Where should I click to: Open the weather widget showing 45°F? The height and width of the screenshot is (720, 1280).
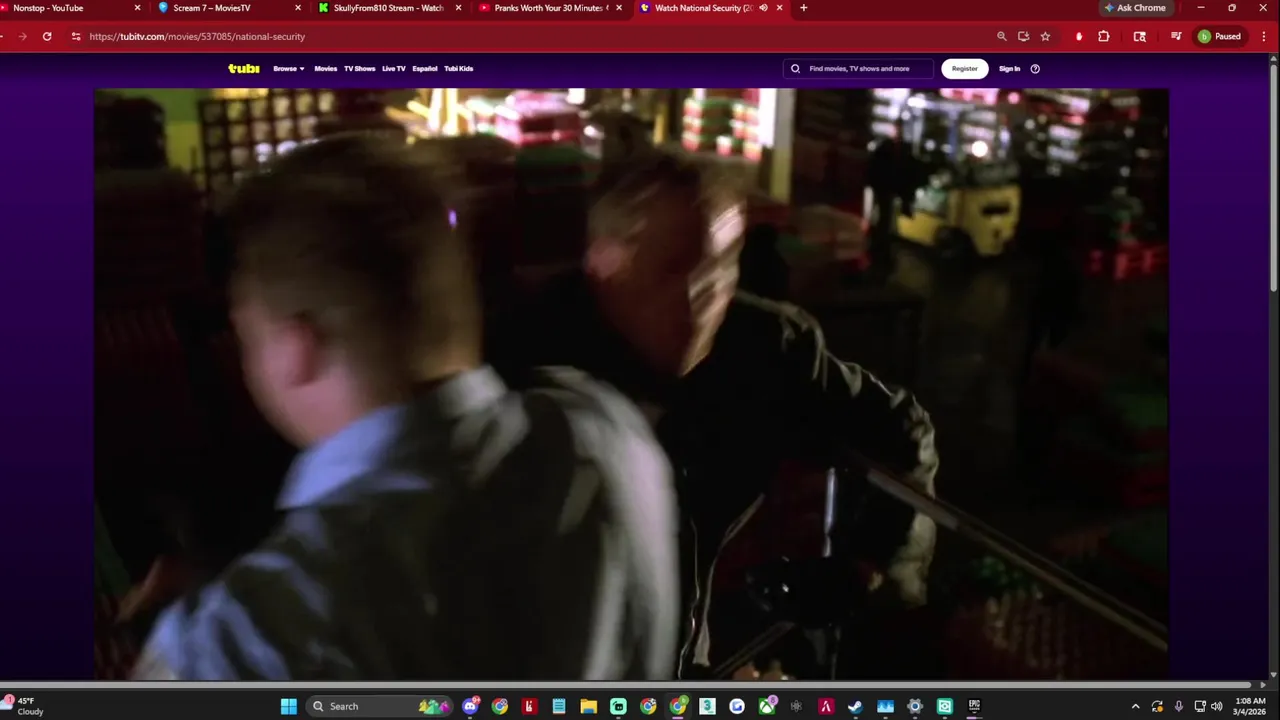24,706
